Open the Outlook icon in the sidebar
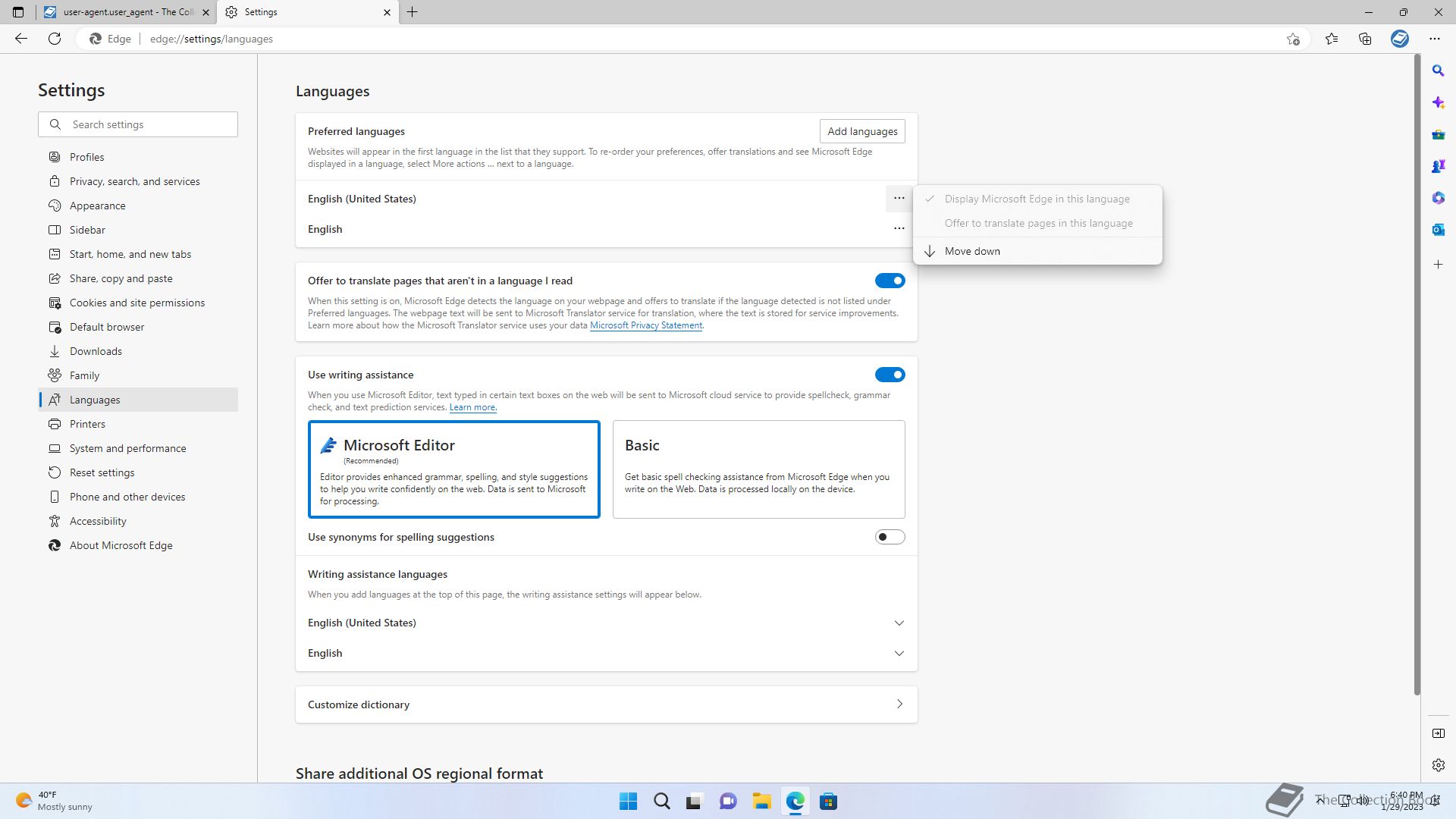This screenshot has height=819, width=1456. pos(1438,230)
